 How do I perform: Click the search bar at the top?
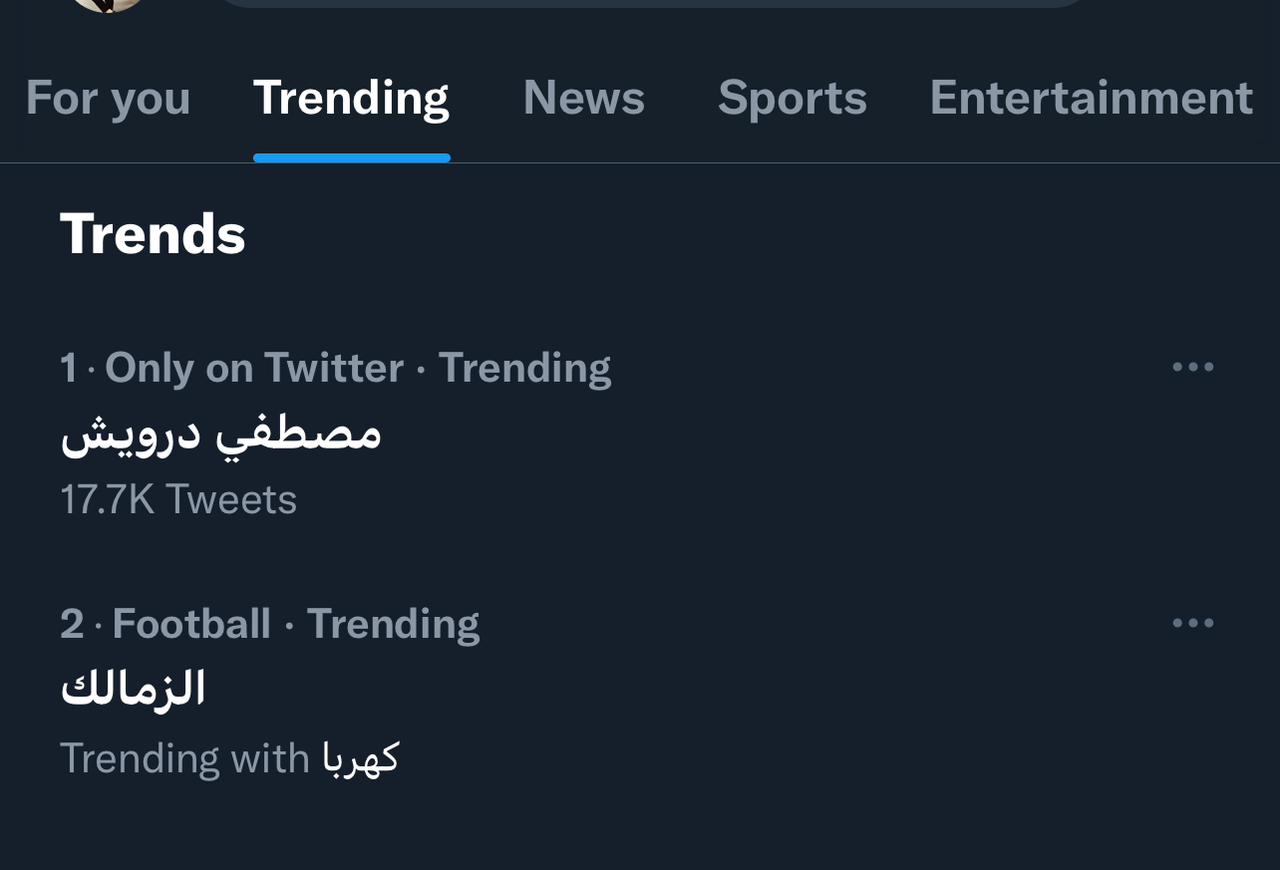point(650,3)
